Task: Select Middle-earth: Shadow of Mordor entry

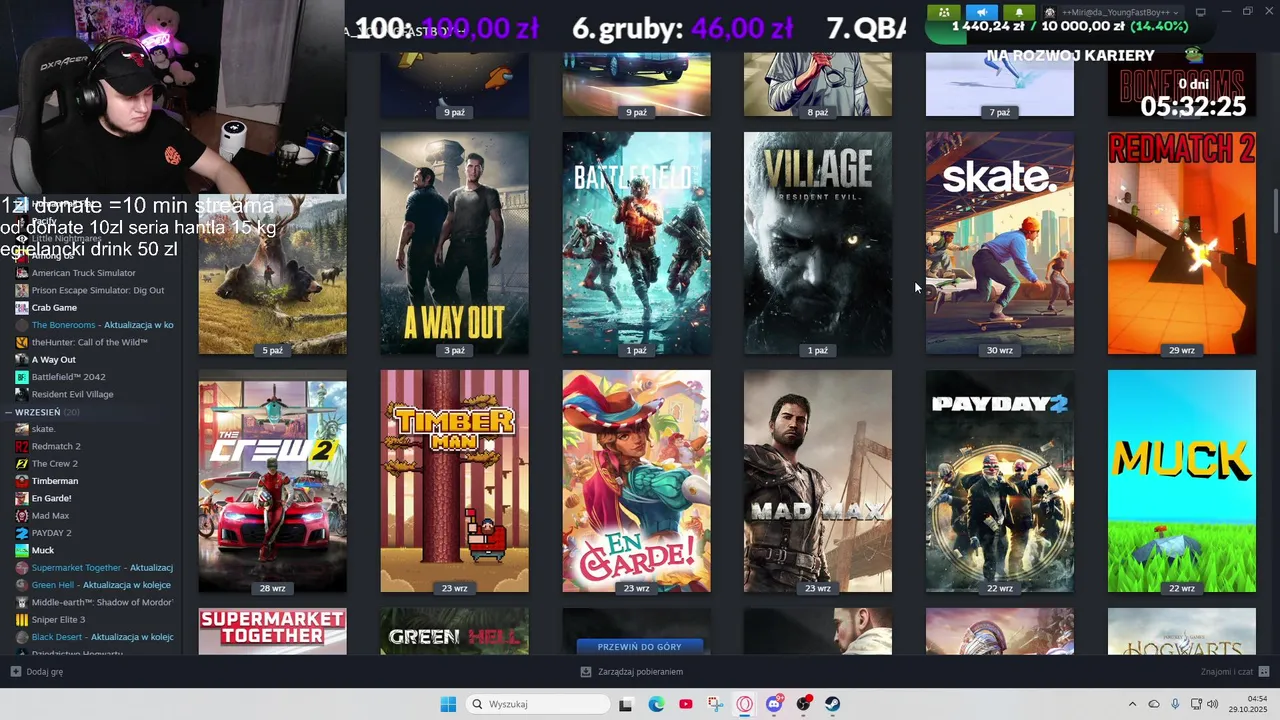Action: tap(94, 602)
